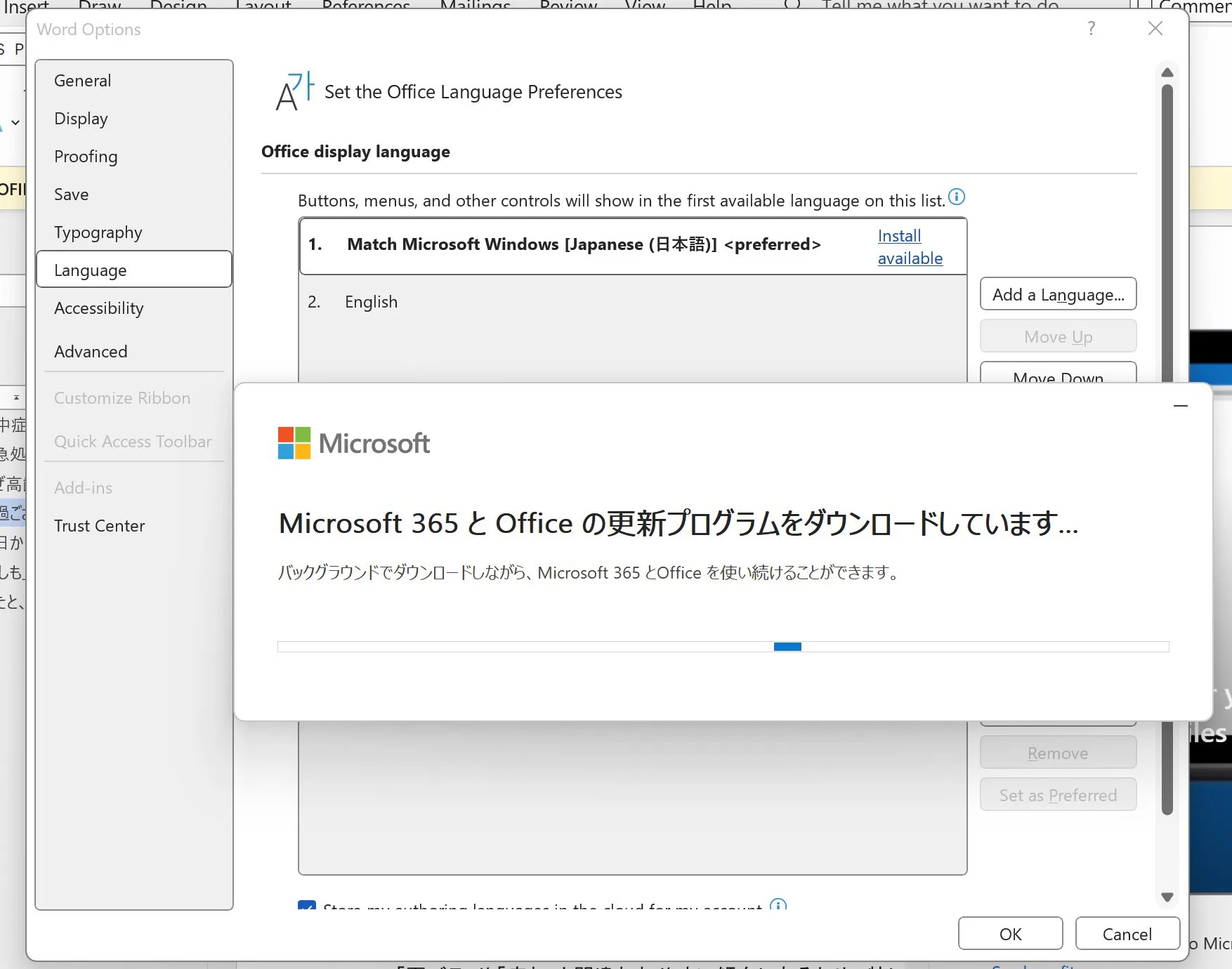Click the Move Down button
The height and width of the screenshot is (969, 1232).
[x=1058, y=374]
